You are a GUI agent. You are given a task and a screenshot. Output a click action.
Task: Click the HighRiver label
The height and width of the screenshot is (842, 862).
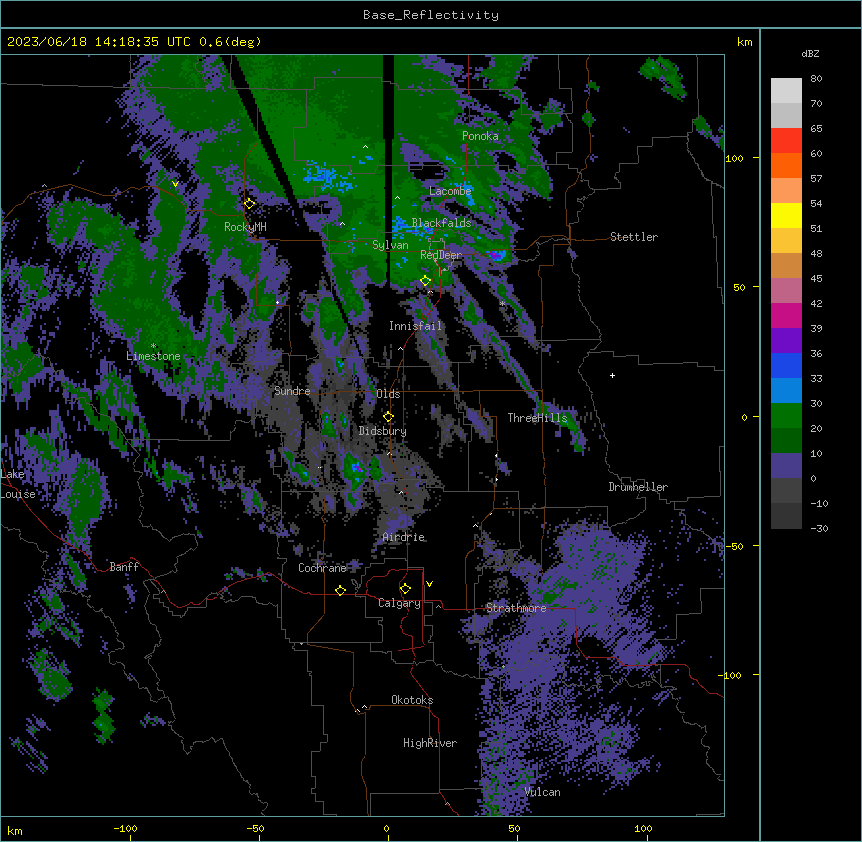430,743
